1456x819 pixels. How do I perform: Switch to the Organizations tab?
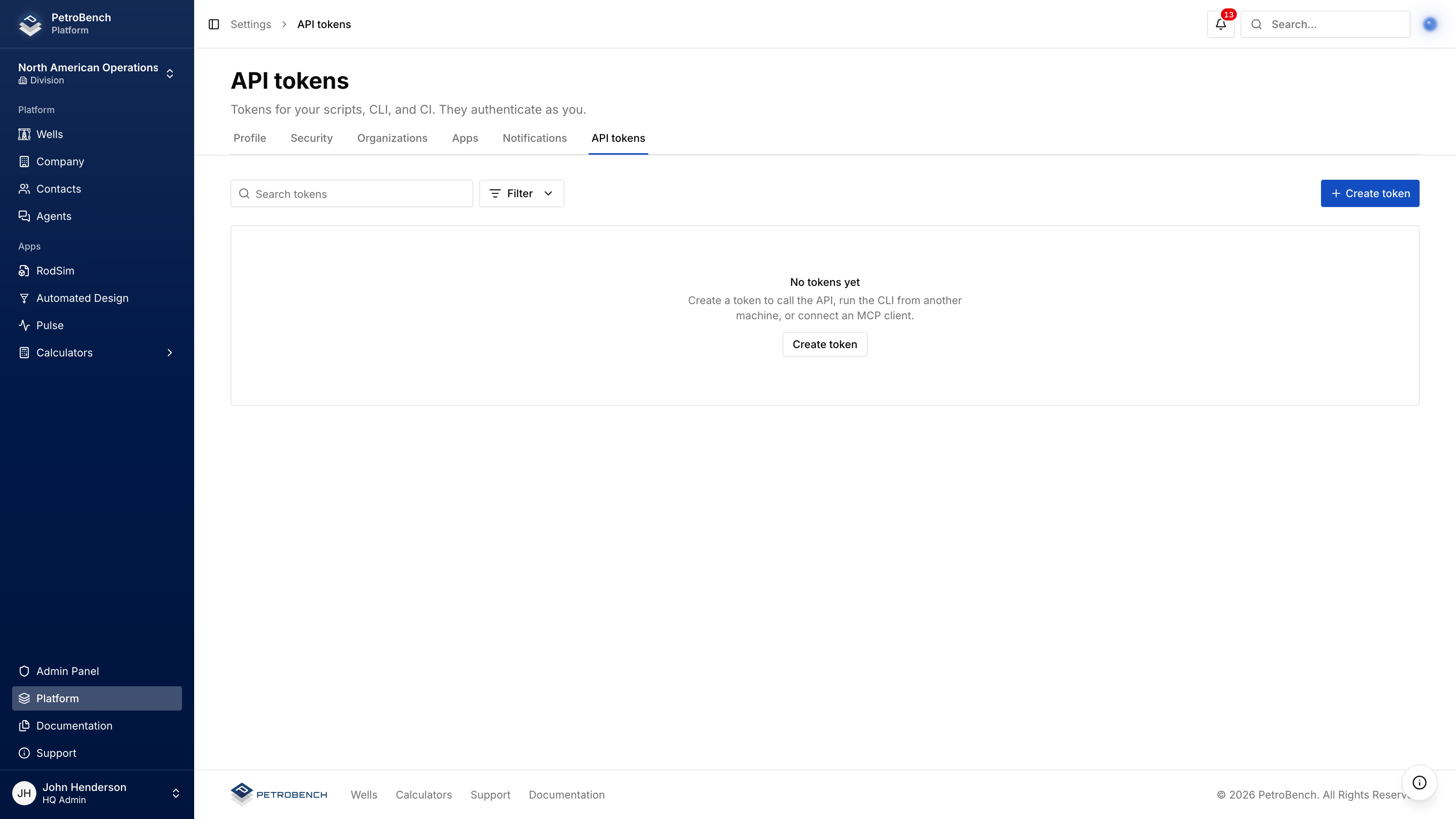tap(392, 138)
